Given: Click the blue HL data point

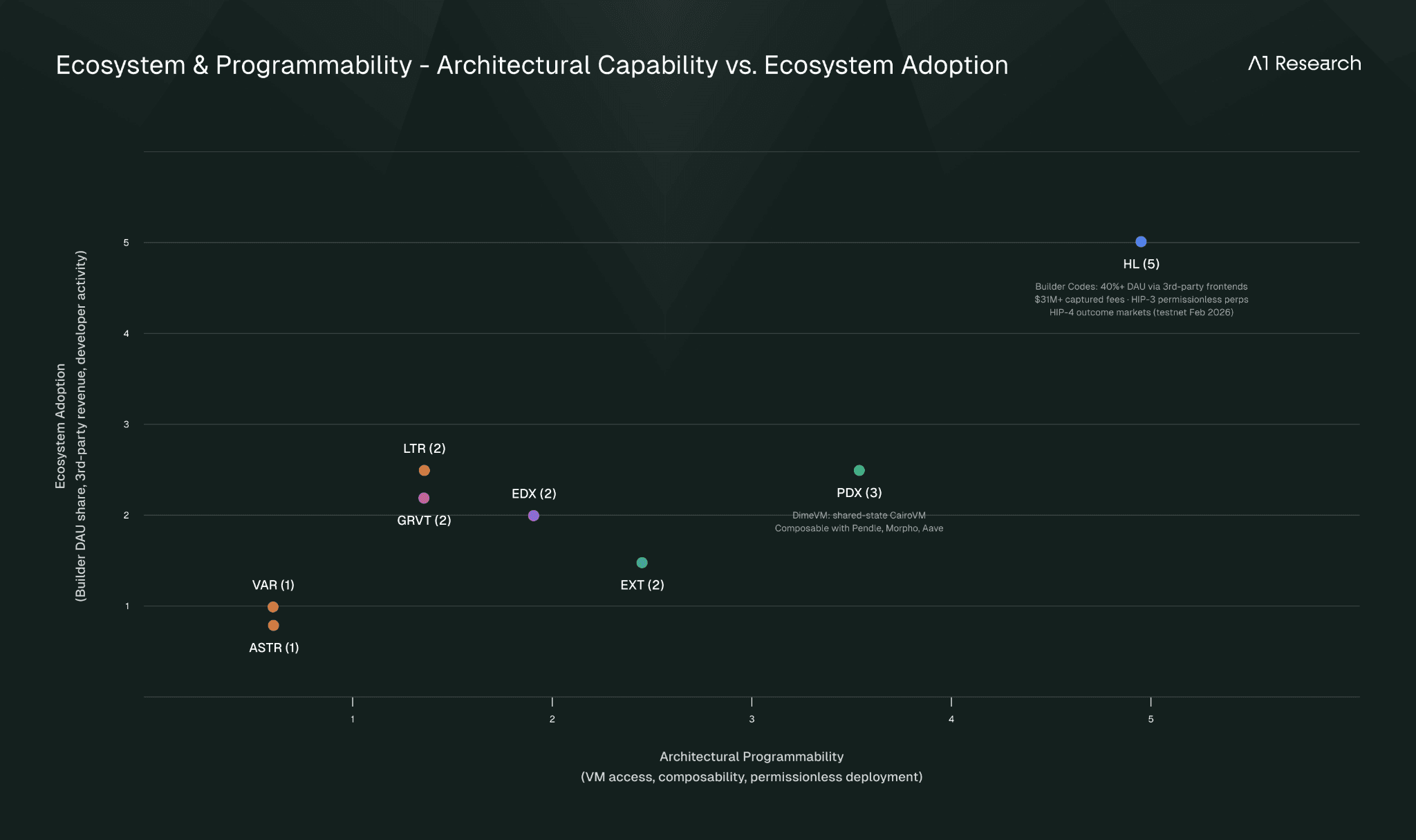Looking at the screenshot, I should [x=1141, y=242].
